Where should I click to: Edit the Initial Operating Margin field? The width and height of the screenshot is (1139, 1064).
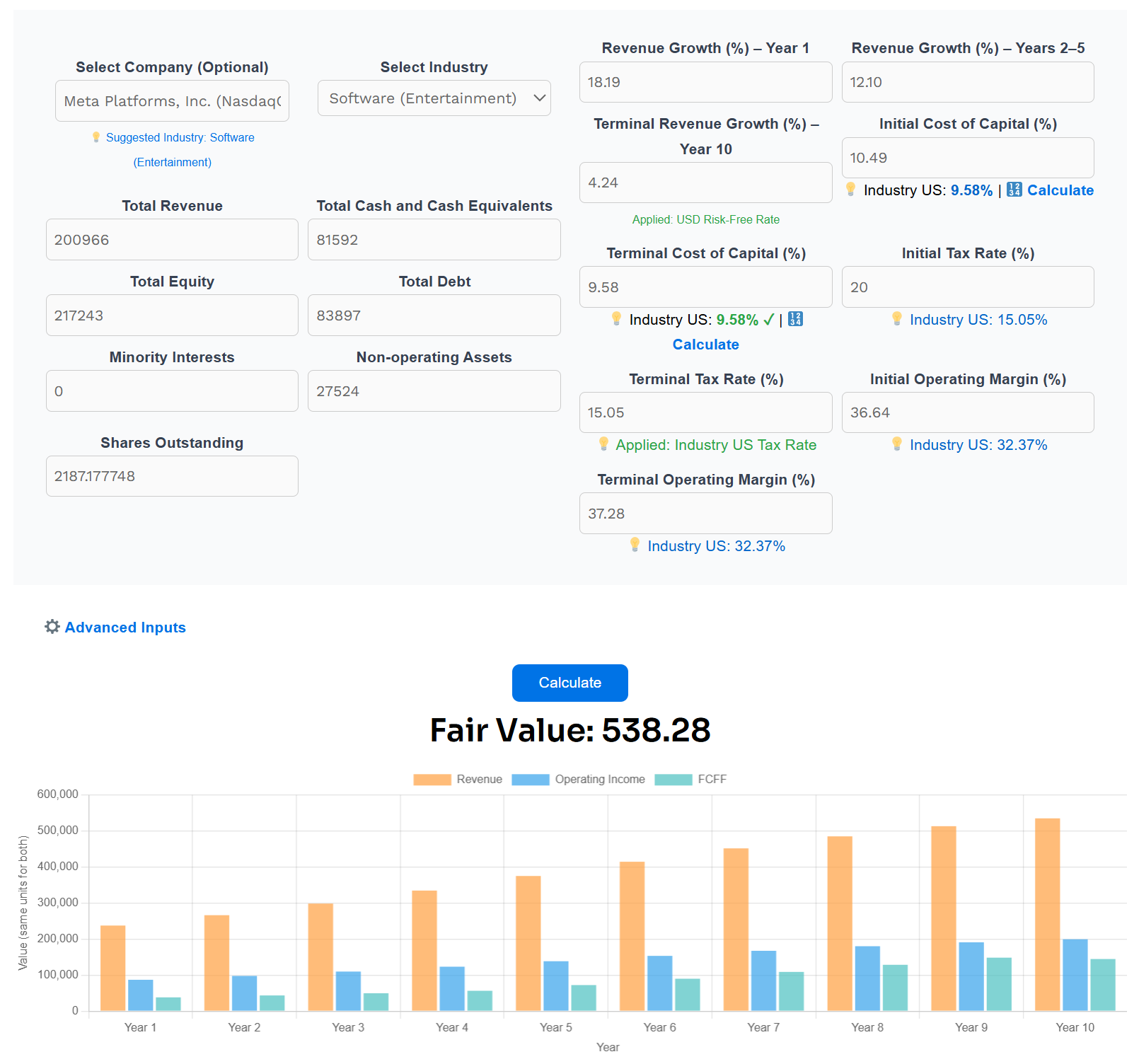968,412
